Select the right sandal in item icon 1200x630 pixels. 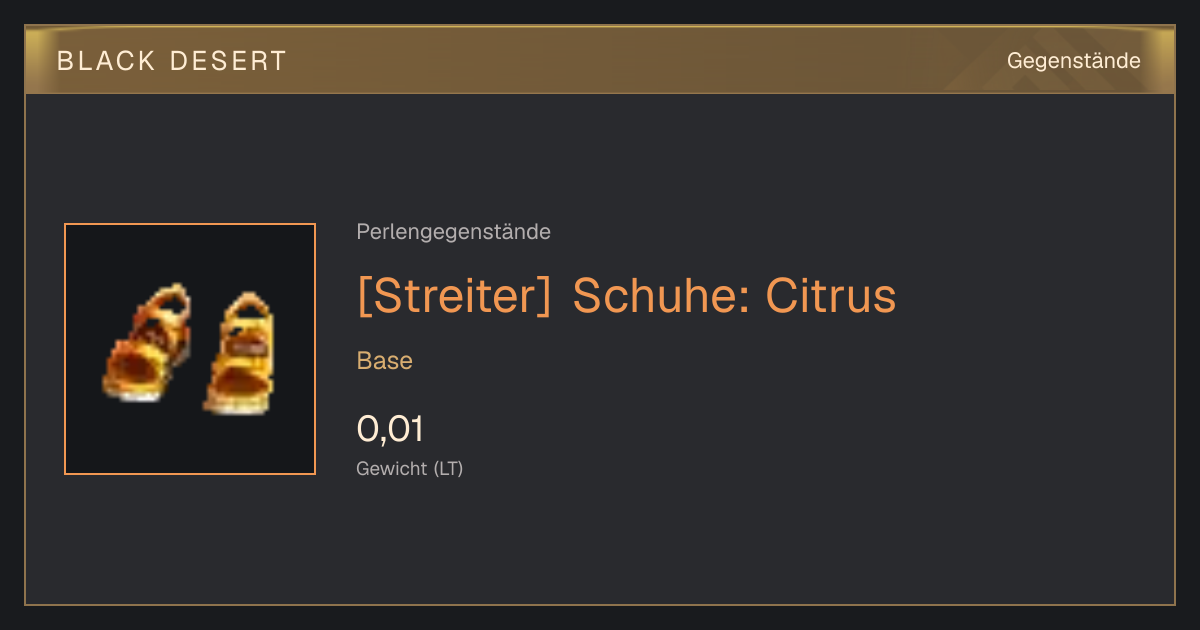[238, 352]
